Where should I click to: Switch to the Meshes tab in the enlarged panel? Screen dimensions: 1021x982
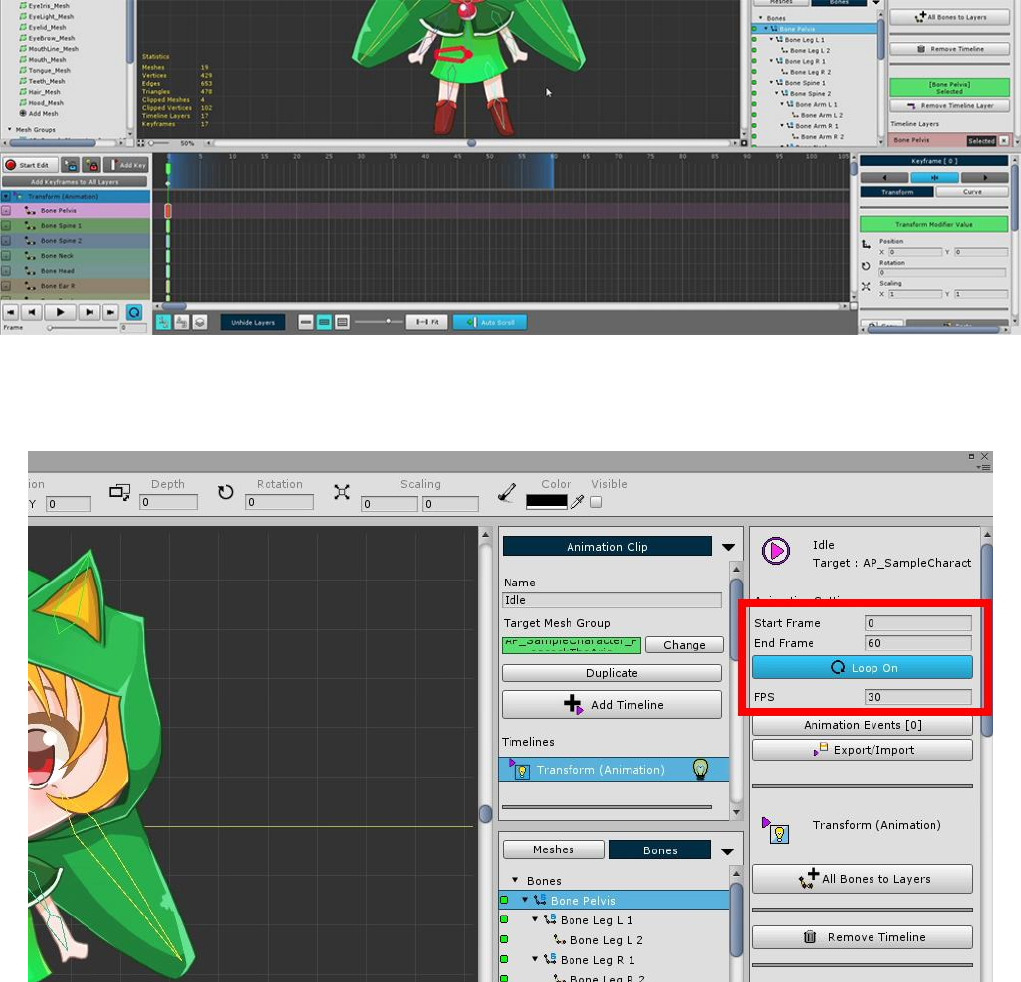(x=553, y=849)
